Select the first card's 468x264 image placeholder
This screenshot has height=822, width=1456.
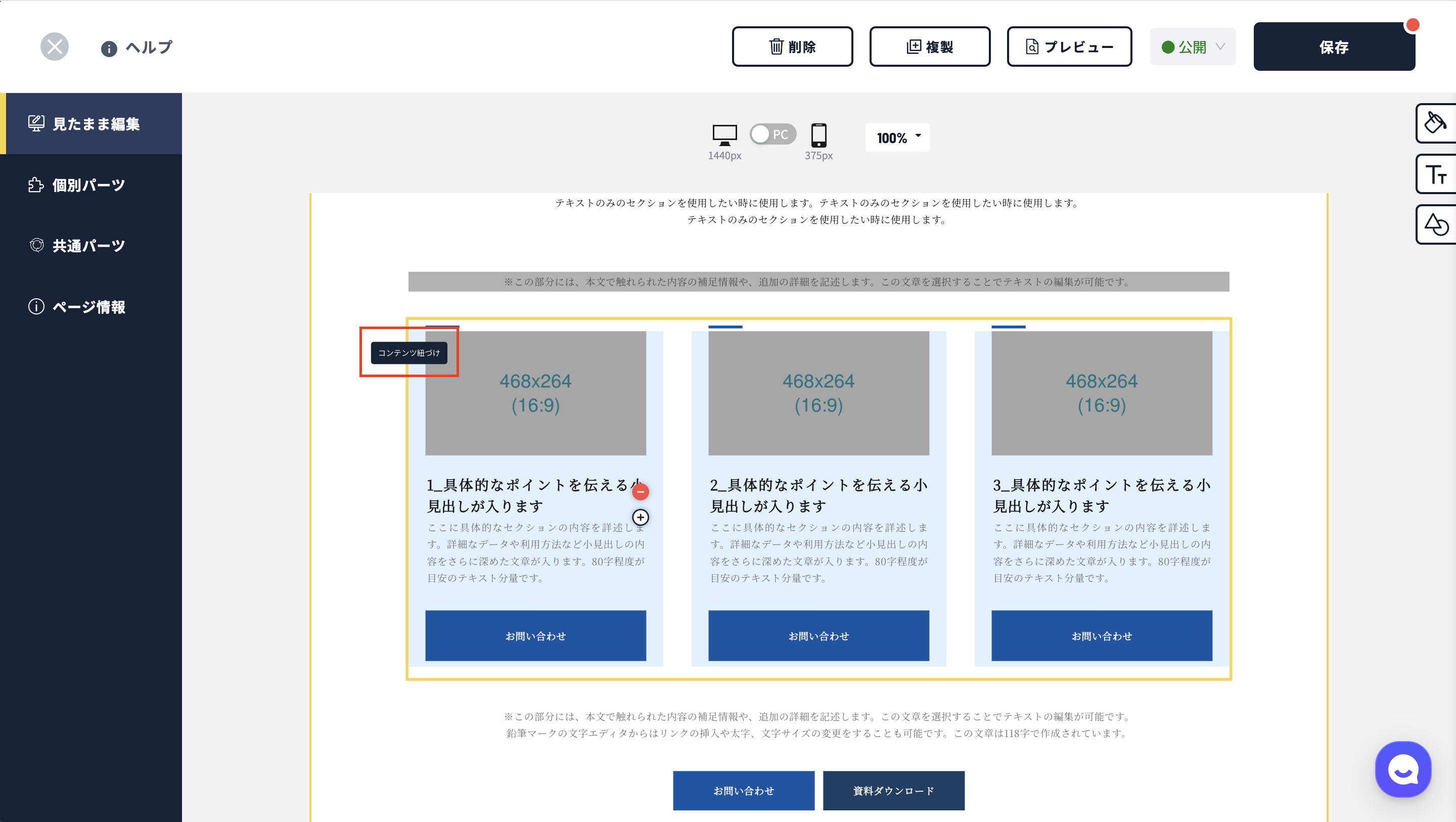[x=535, y=393]
